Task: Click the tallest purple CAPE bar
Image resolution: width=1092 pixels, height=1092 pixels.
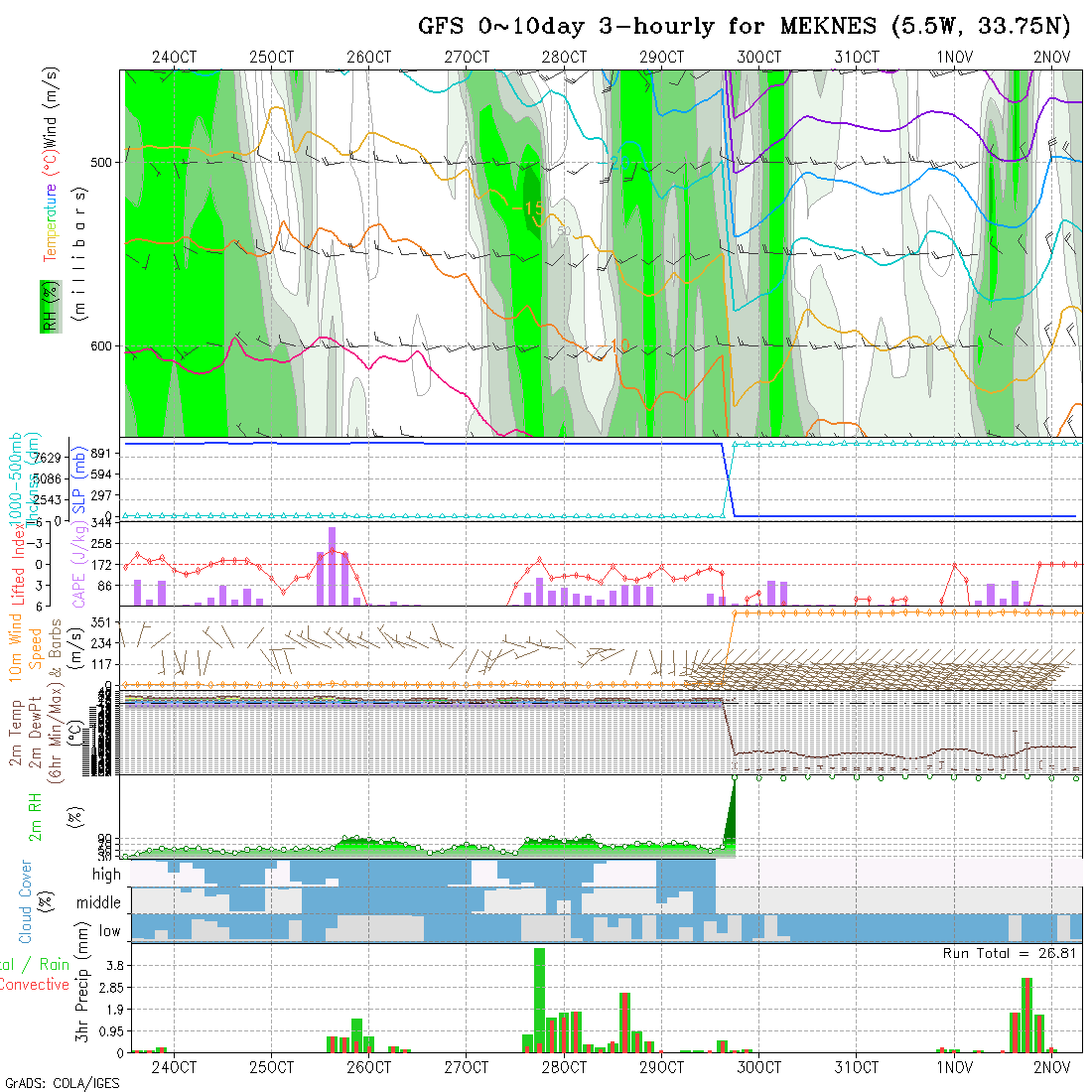Action: [x=333, y=566]
